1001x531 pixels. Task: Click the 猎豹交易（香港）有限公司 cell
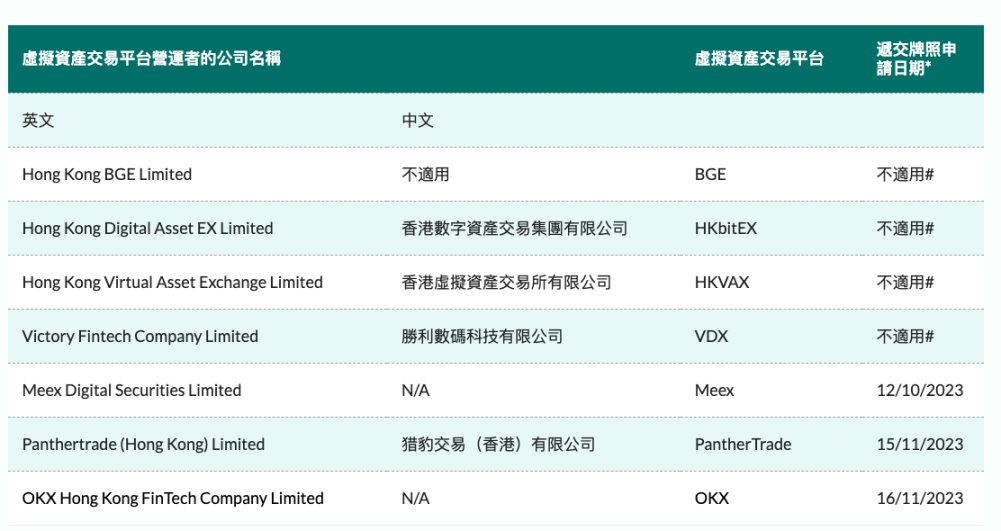[498, 444]
